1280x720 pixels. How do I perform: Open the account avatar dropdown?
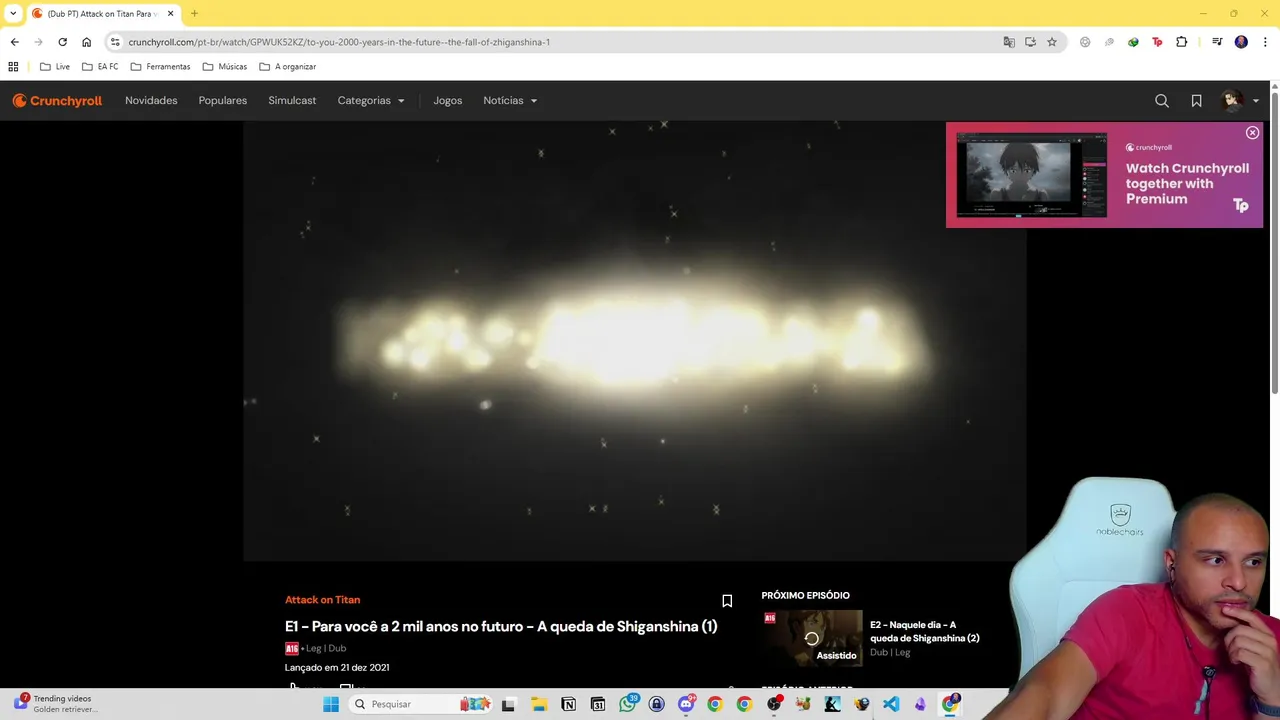coord(1240,100)
